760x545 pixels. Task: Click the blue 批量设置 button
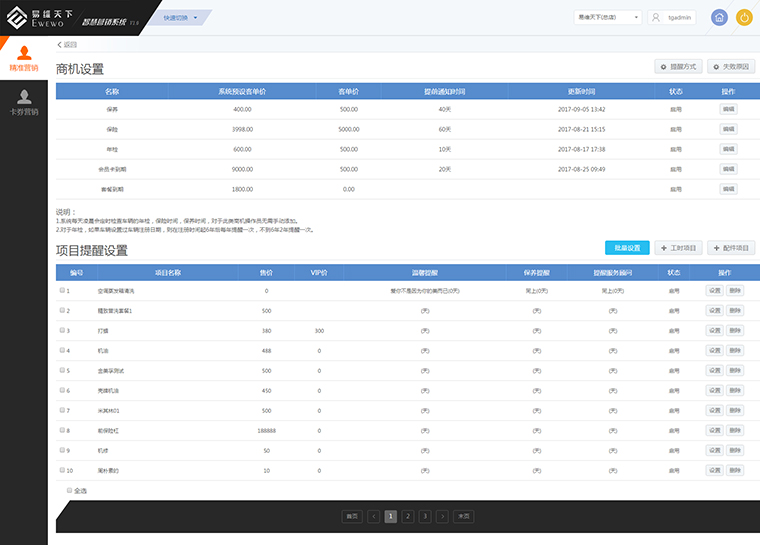[x=626, y=248]
